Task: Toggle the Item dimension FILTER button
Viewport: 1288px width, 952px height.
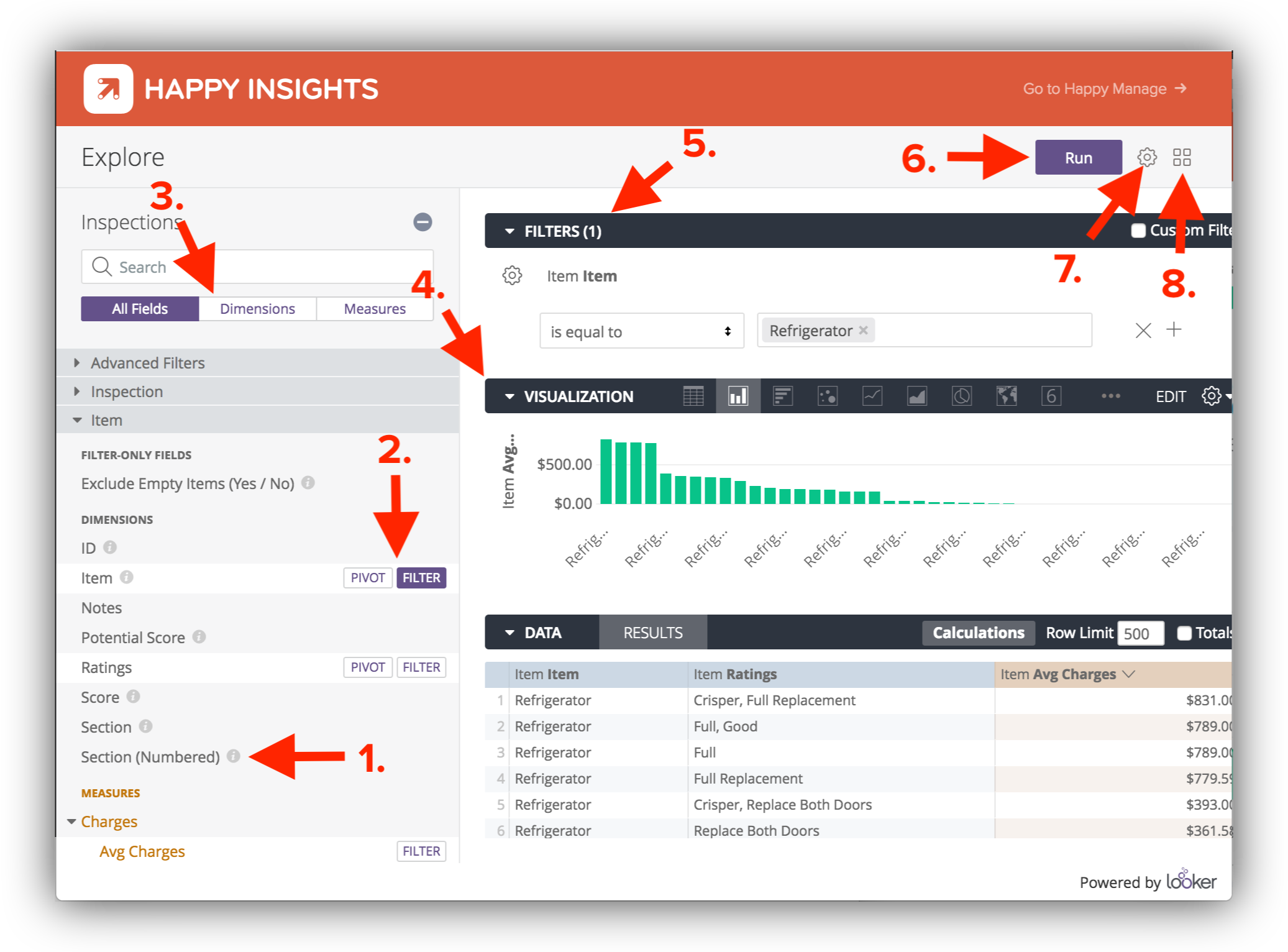Action: click(421, 577)
